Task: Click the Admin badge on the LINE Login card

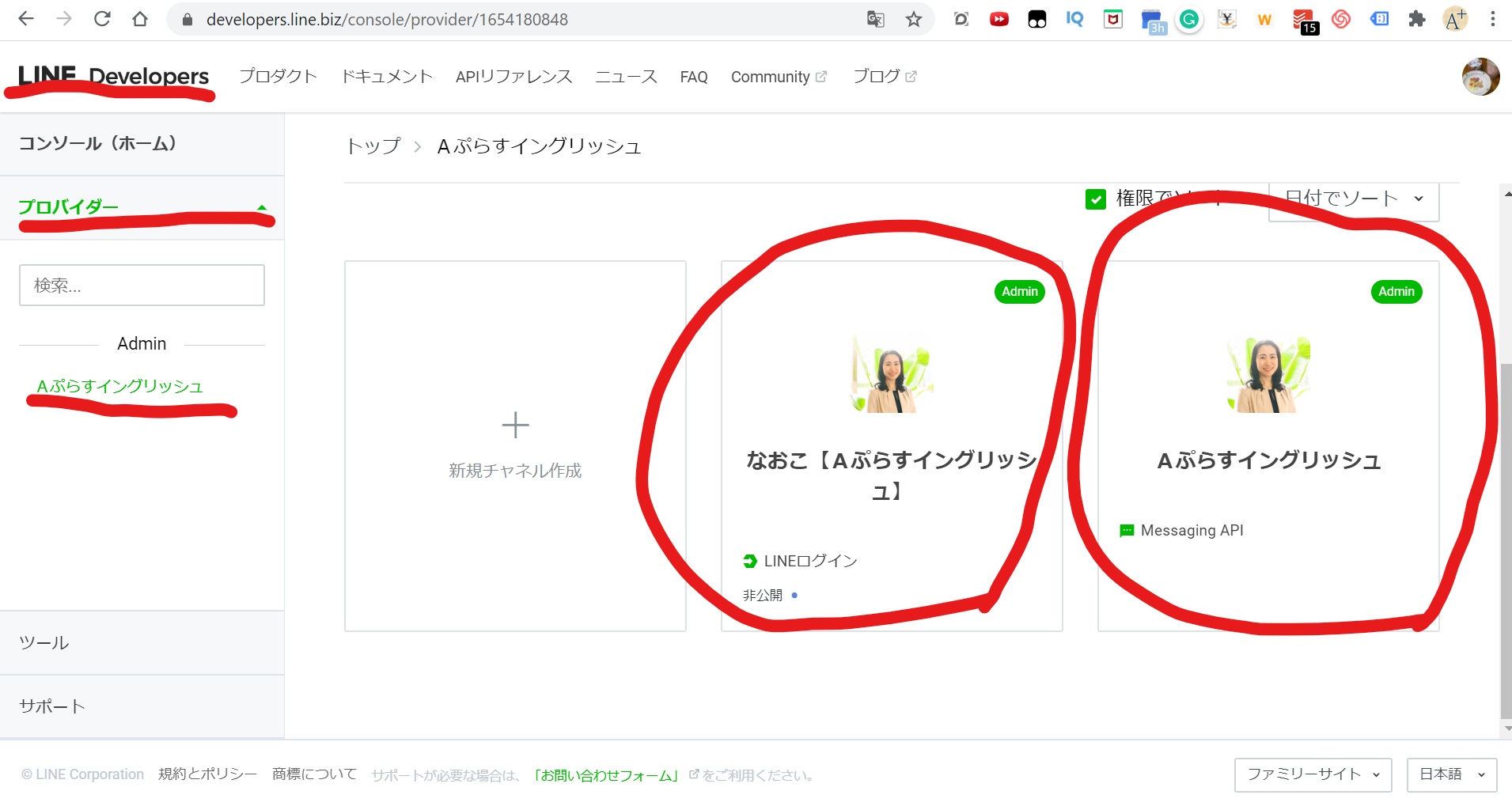Action: [x=1020, y=292]
